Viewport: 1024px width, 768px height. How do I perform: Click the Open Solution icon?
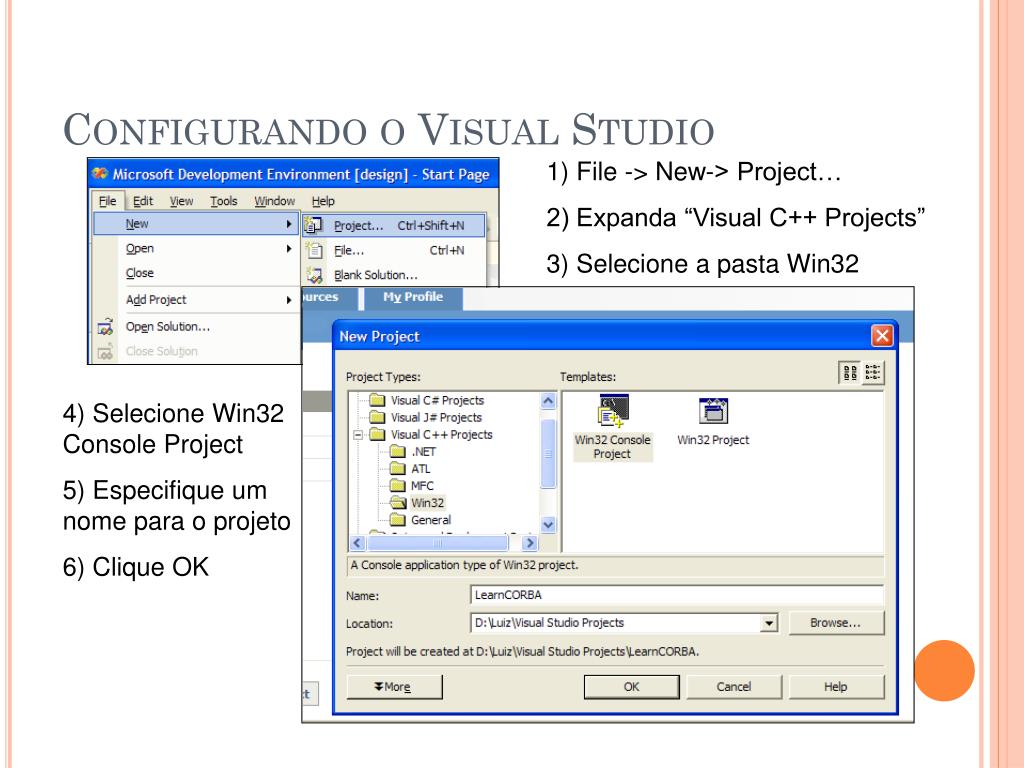click(105, 327)
